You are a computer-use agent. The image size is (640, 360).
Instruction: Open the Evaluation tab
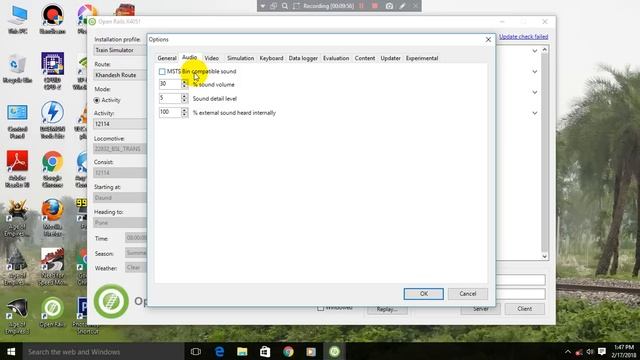336,58
